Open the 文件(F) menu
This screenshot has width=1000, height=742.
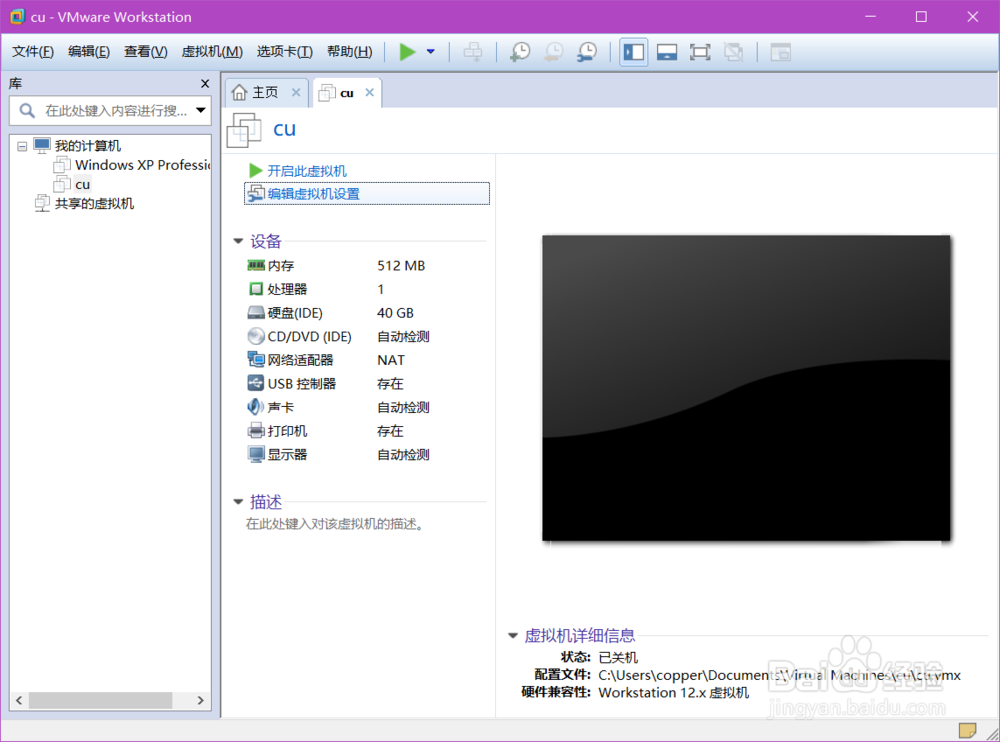coord(33,52)
